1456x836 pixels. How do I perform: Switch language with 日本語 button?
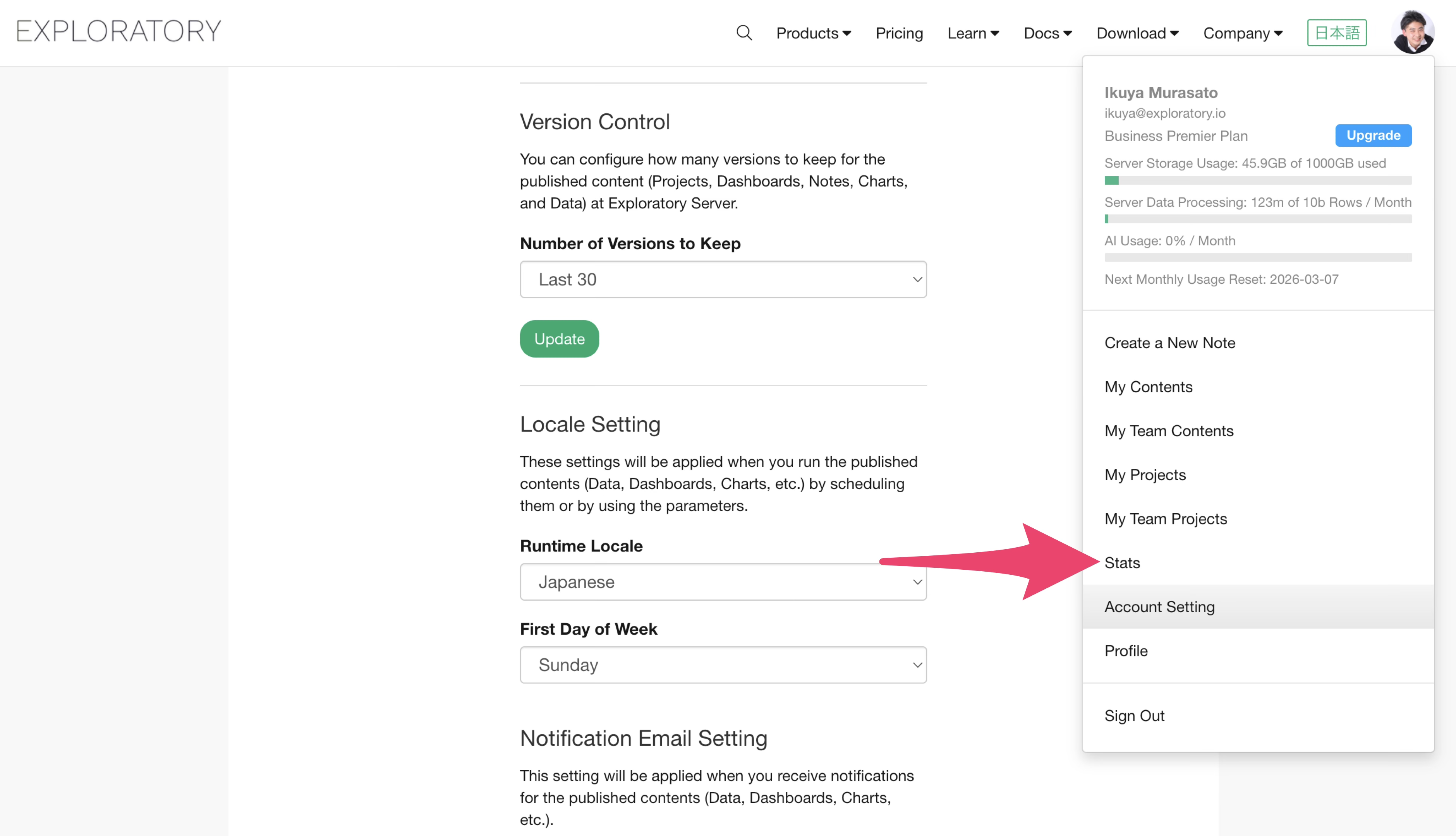[1336, 33]
